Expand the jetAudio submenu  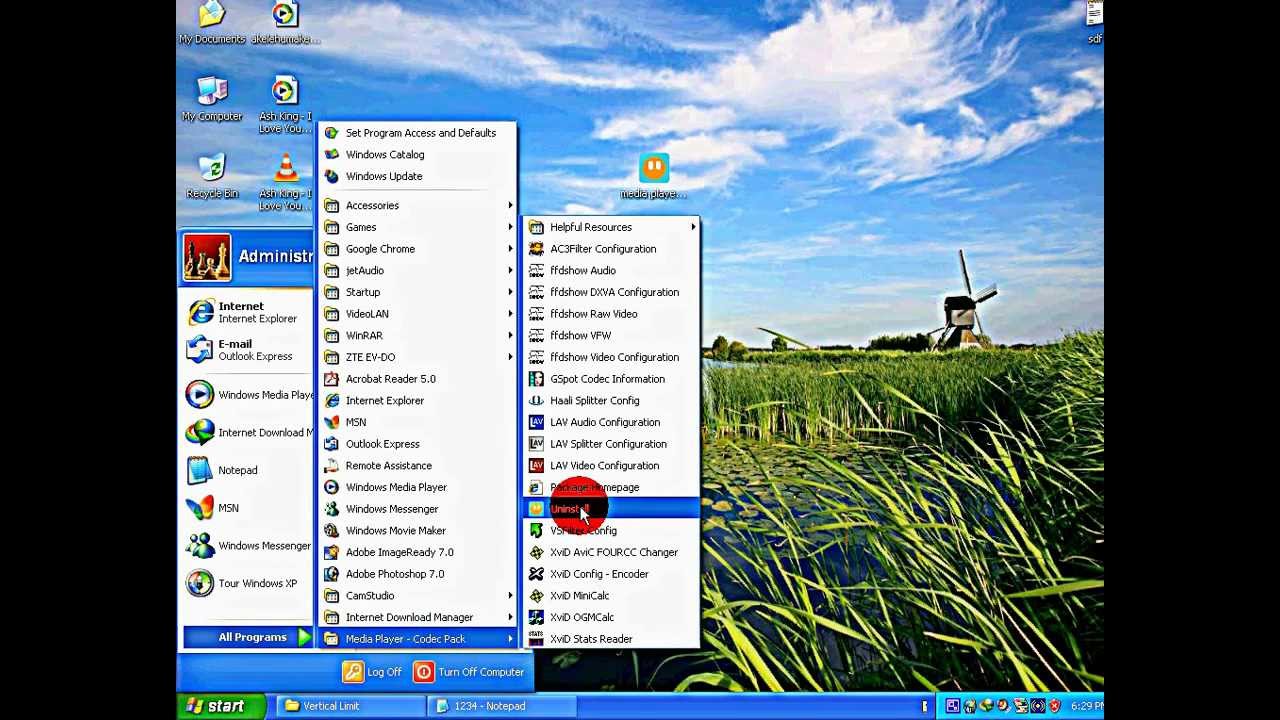[x=417, y=271]
